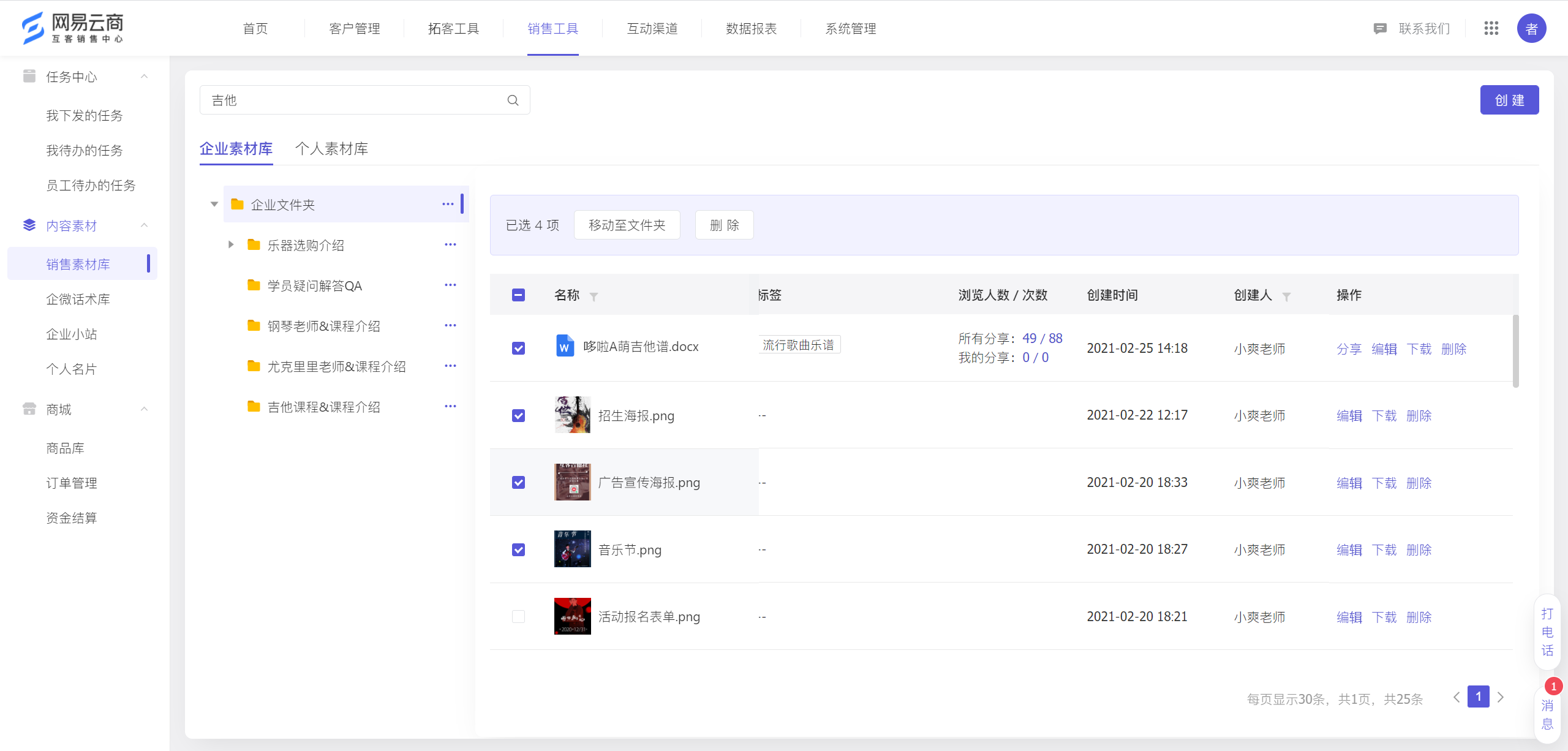
Task: Collapse the 内容素材 sidebar section
Action: point(145,225)
